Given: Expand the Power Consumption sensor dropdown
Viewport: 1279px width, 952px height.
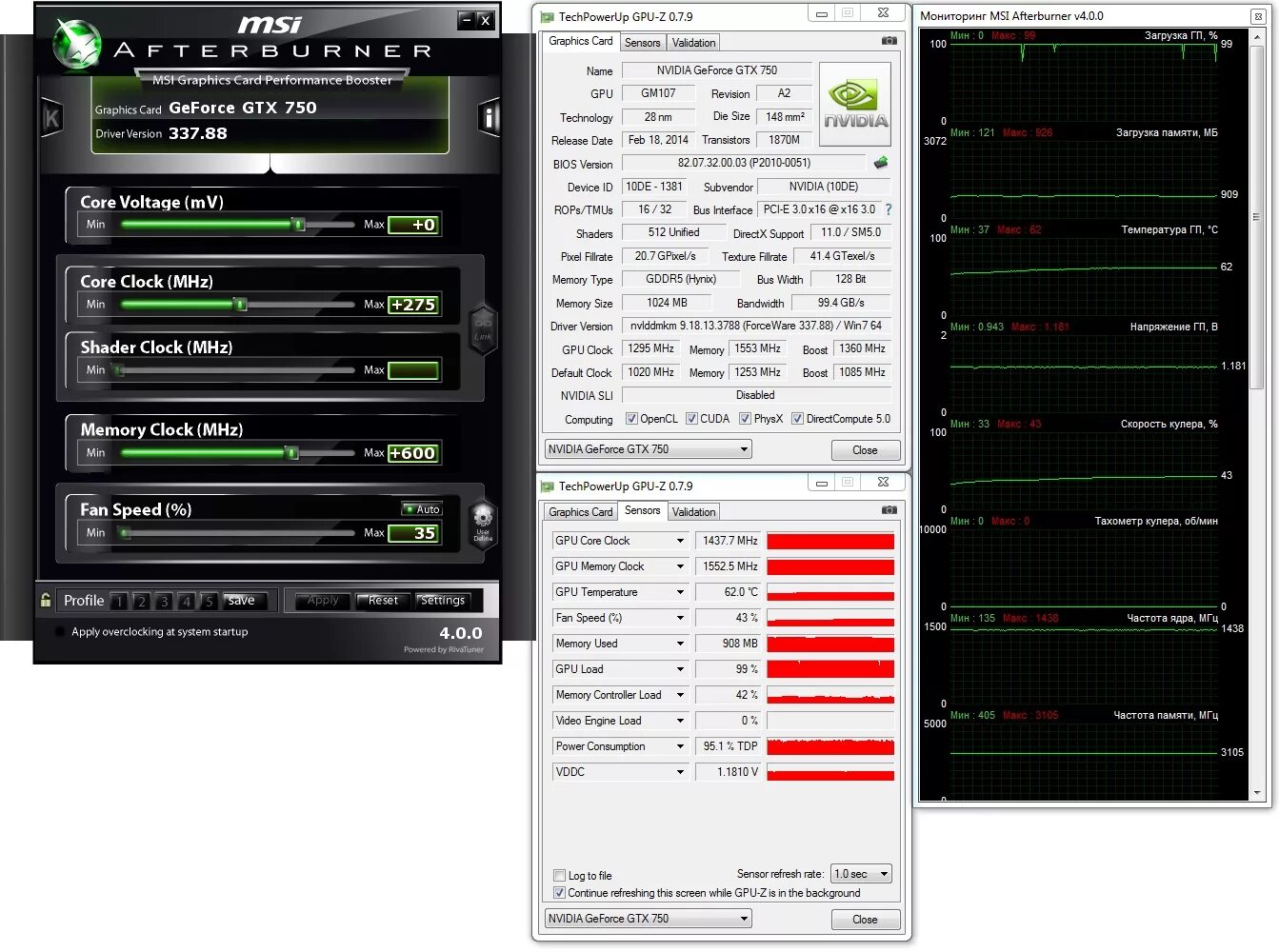Looking at the screenshot, I should click(x=680, y=746).
